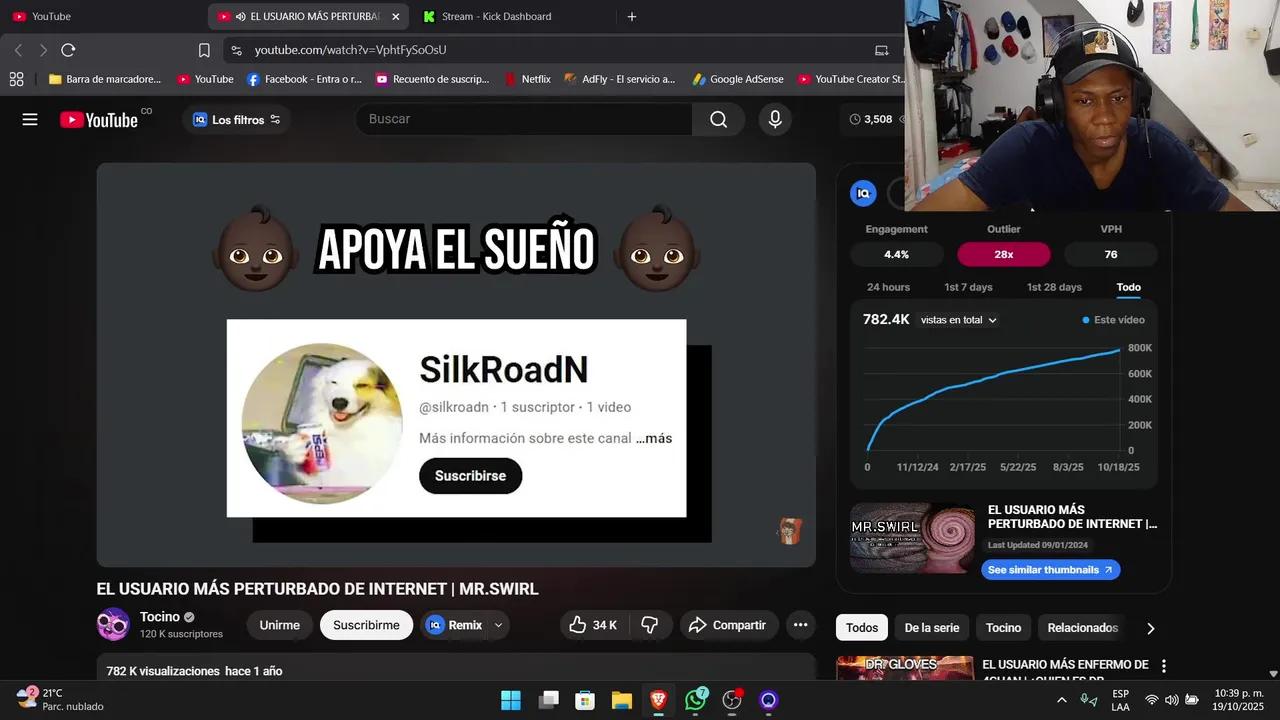Open the Windows Start menu
Image resolution: width=1280 pixels, height=720 pixels.
[511, 700]
